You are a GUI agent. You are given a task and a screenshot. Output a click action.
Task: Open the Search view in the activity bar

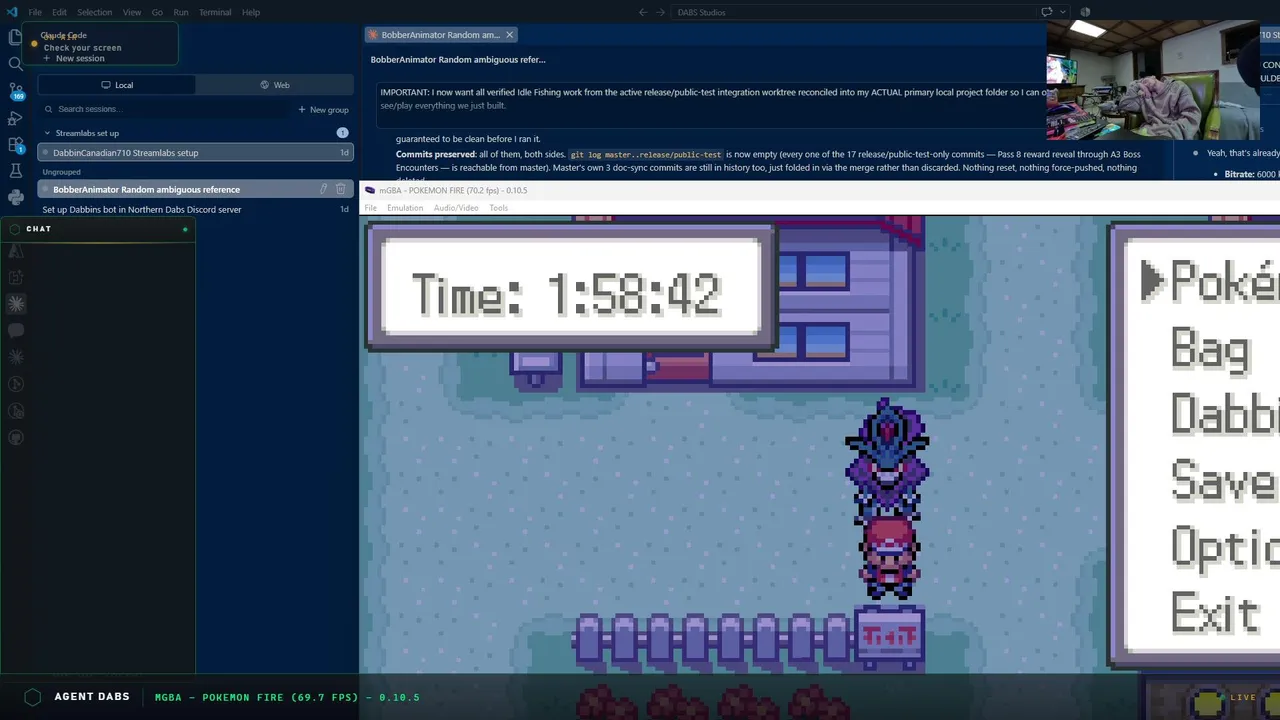point(15,64)
